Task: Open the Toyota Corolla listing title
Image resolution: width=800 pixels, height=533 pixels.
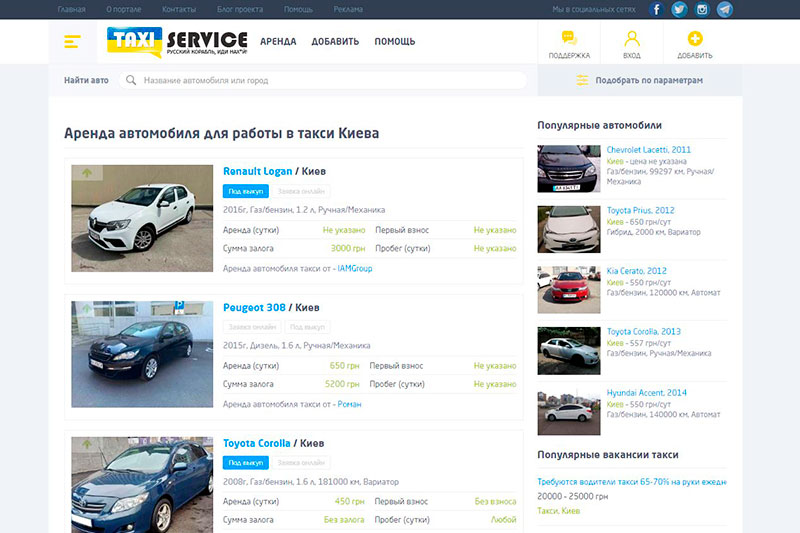Action: 257,443
